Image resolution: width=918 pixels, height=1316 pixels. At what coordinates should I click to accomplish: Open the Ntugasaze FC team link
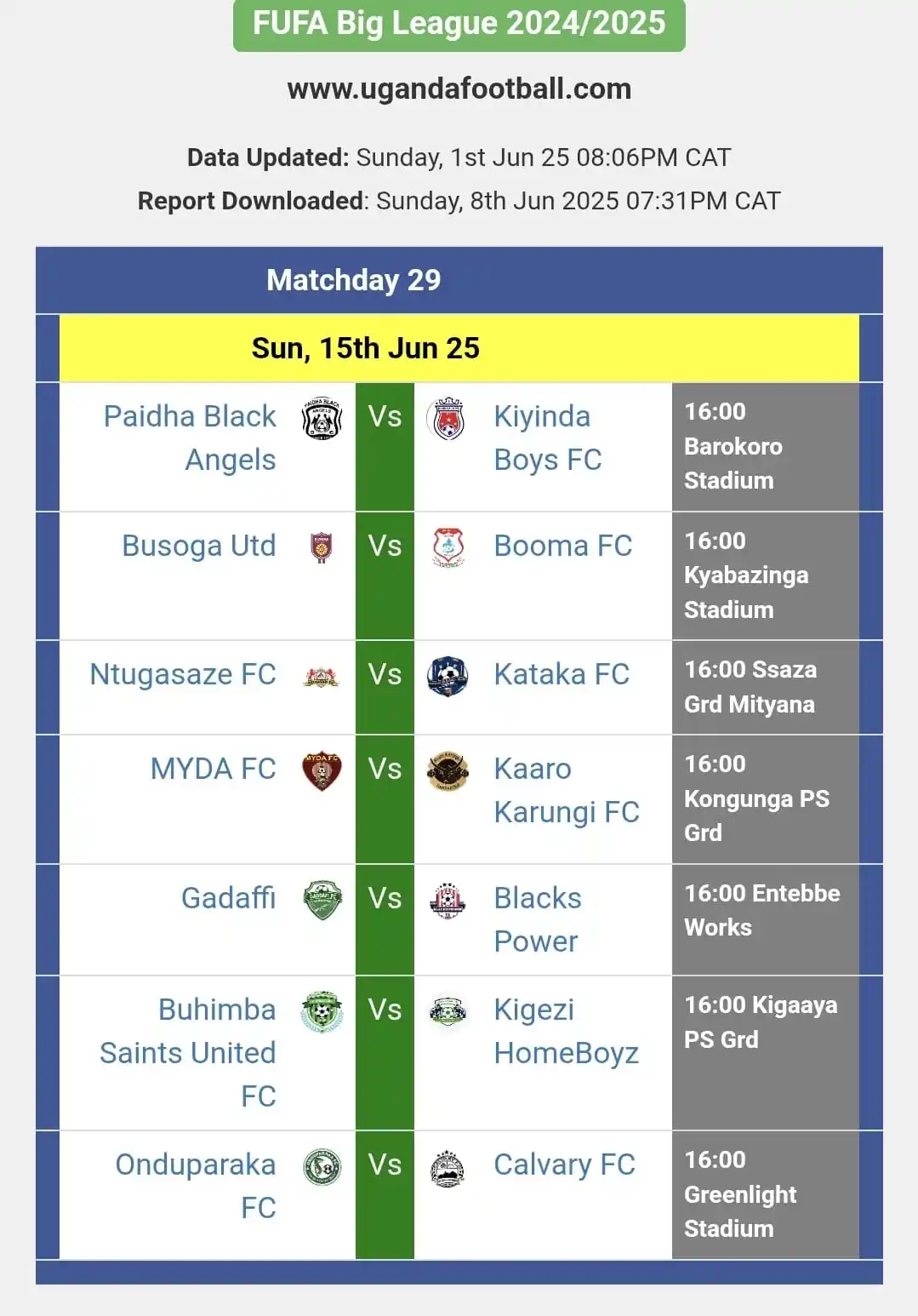pyautogui.click(x=183, y=674)
